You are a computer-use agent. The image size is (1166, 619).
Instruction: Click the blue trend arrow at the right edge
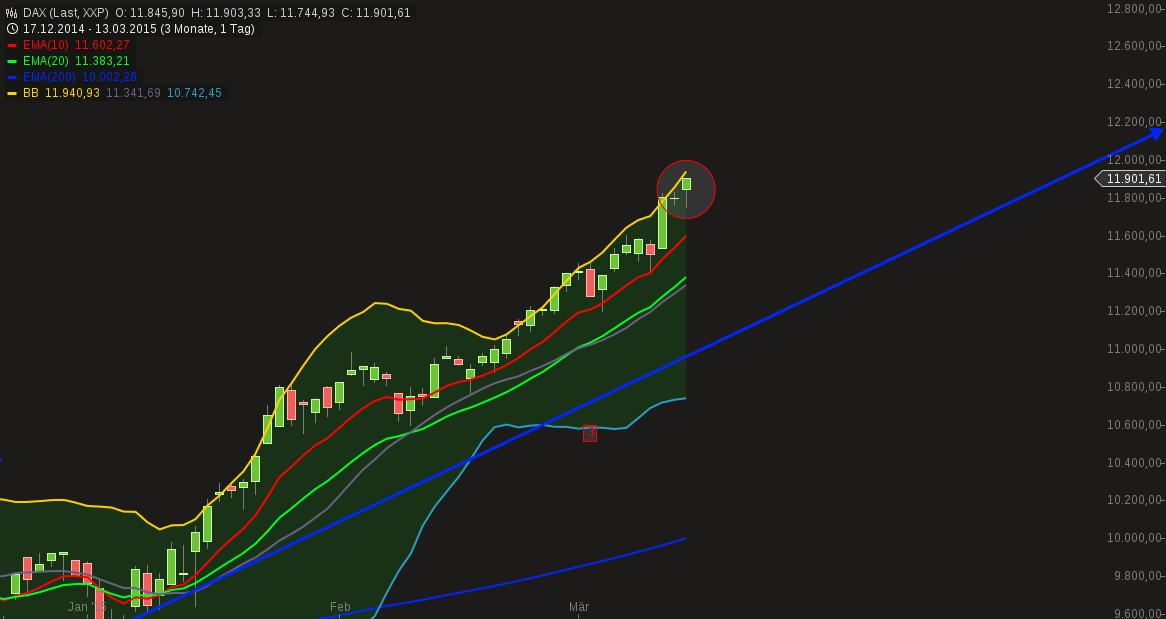pos(1155,131)
